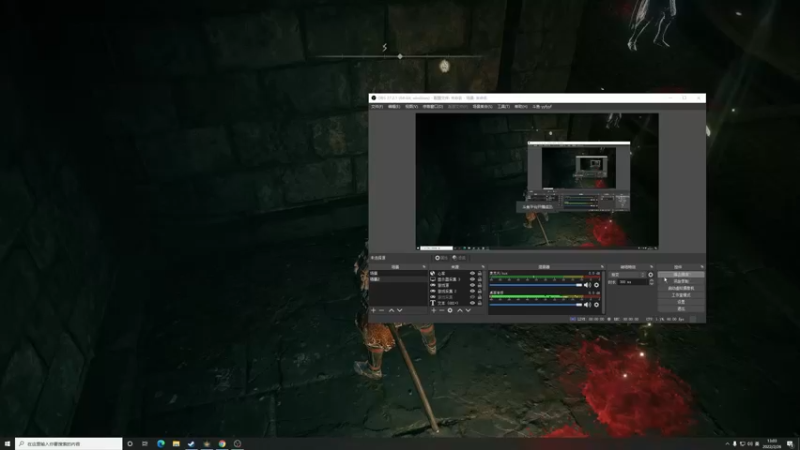Open settings gear of the desktop audio channel

(x=596, y=305)
